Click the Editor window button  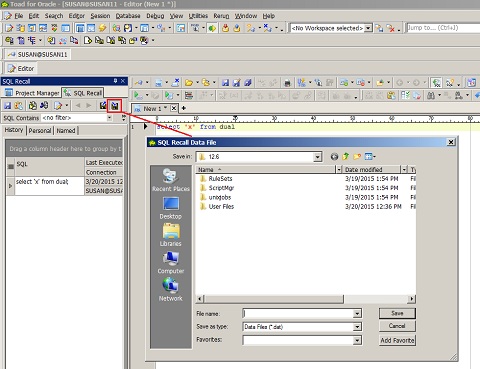(21, 68)
